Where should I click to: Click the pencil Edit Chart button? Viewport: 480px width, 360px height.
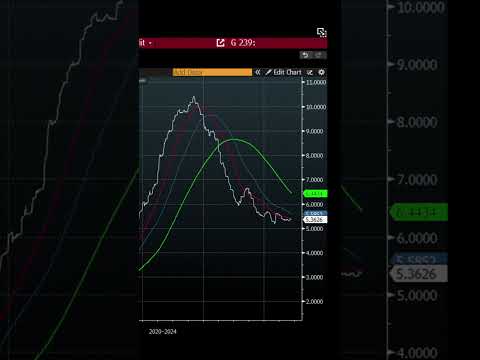(283, 72)
